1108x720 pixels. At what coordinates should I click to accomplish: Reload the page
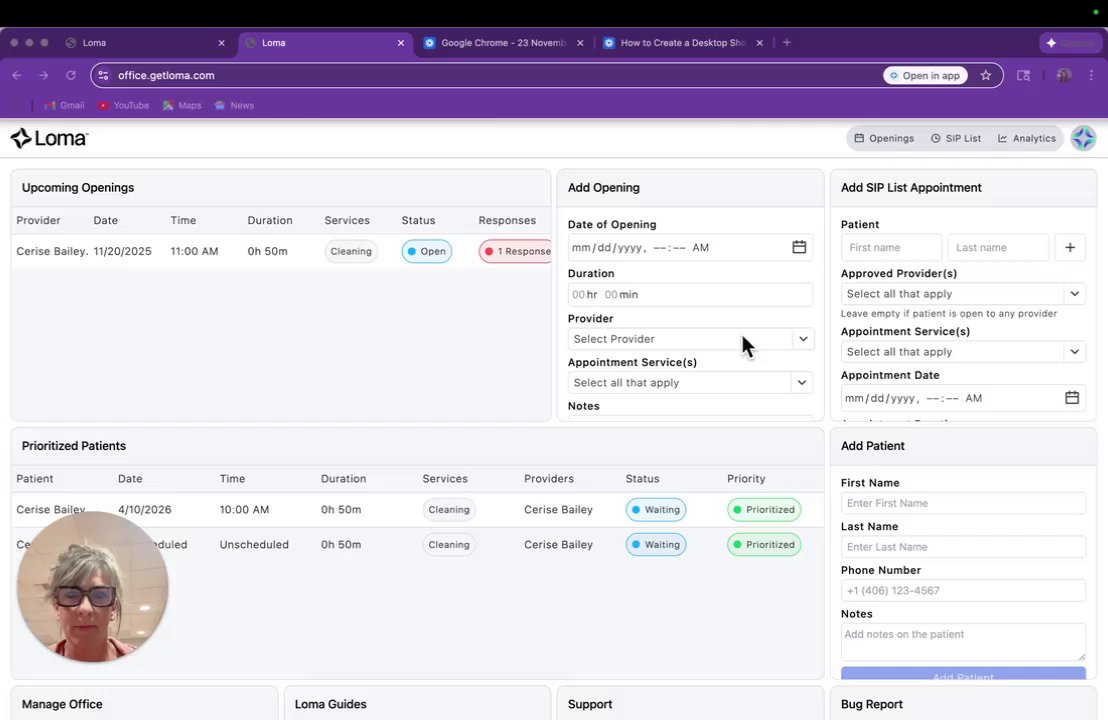point(71,76)
